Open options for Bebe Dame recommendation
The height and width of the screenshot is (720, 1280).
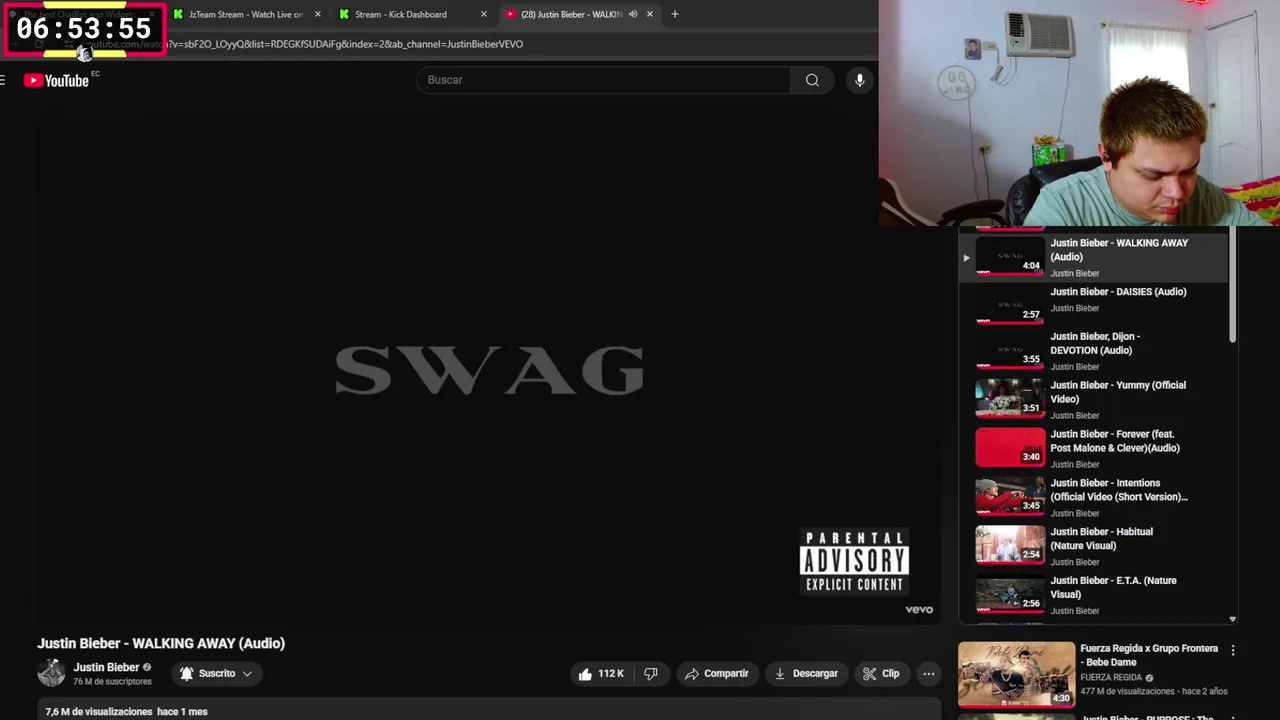[1232, 650]
